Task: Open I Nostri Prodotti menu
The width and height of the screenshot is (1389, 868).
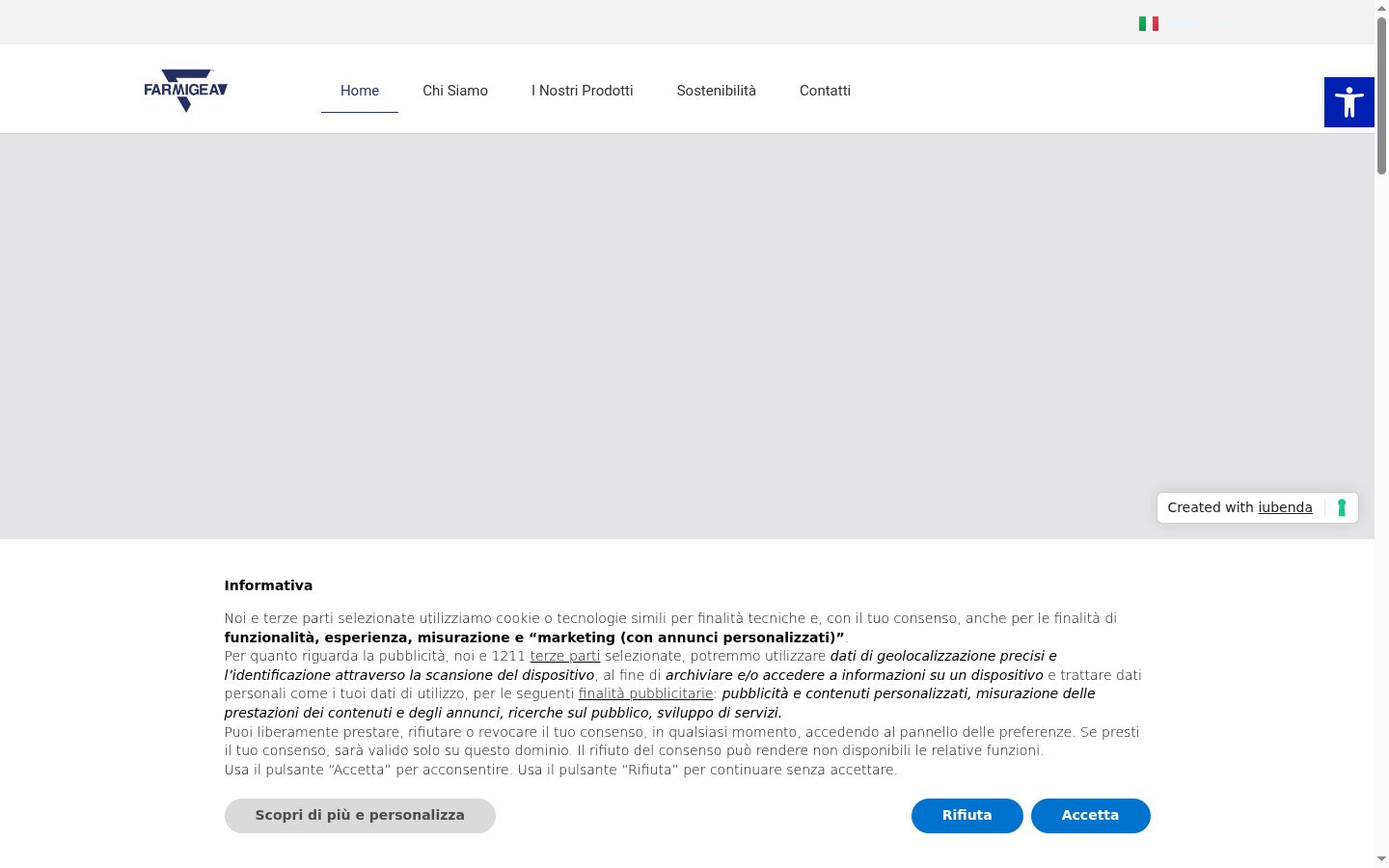Action: pos(583,91)
